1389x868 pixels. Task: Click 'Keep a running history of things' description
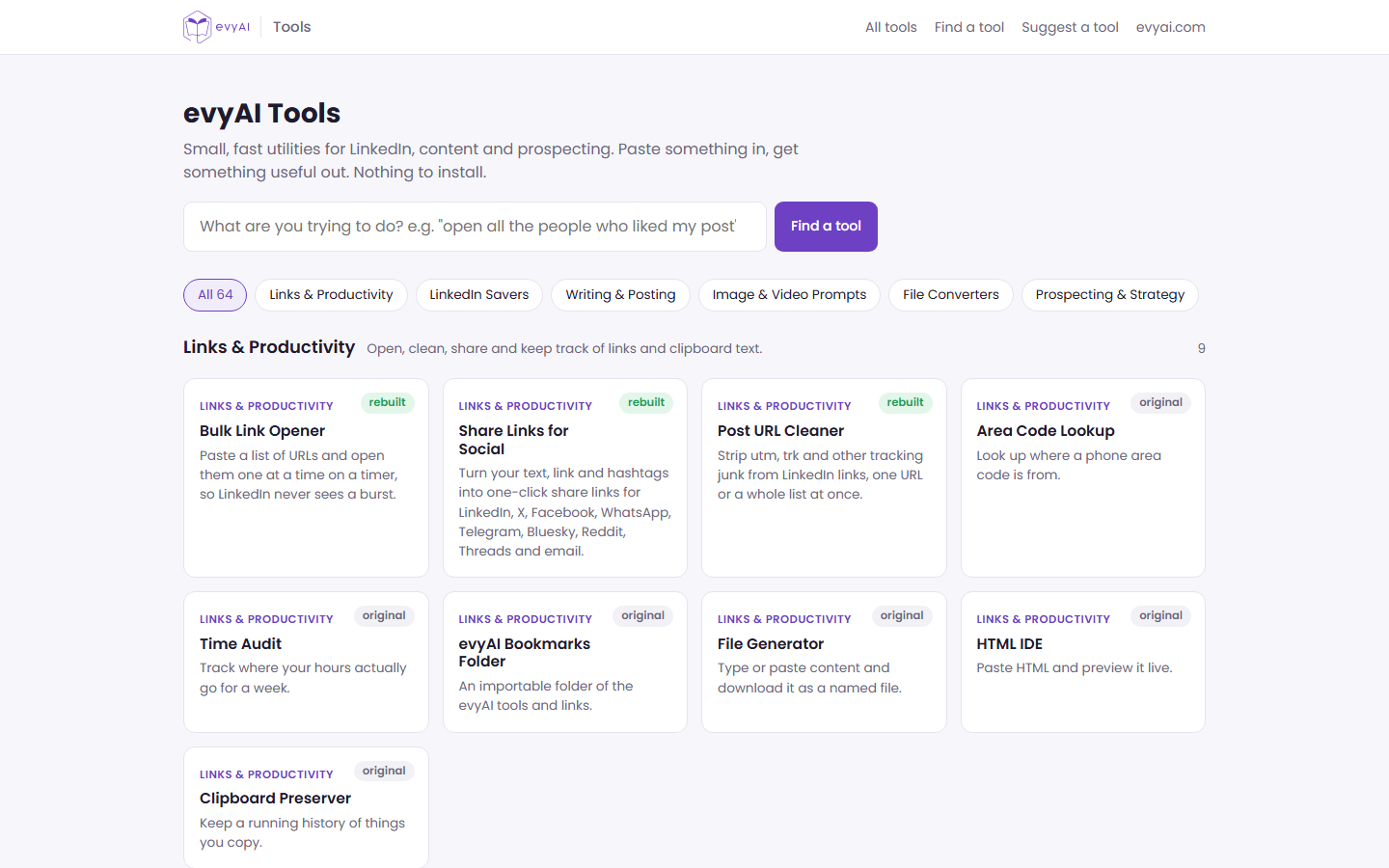point(302,832)
